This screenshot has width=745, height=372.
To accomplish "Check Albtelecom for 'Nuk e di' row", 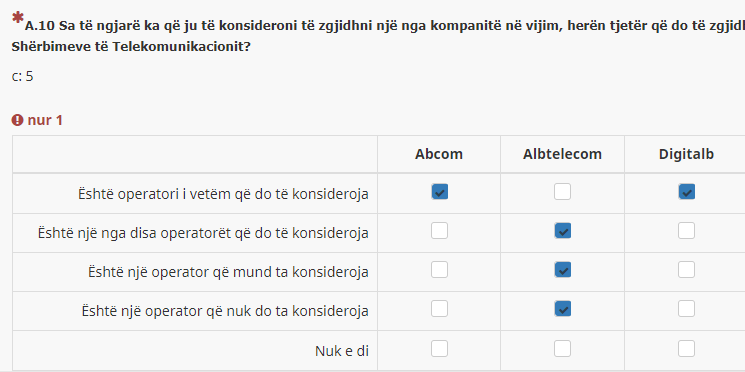I will point(563,349).
